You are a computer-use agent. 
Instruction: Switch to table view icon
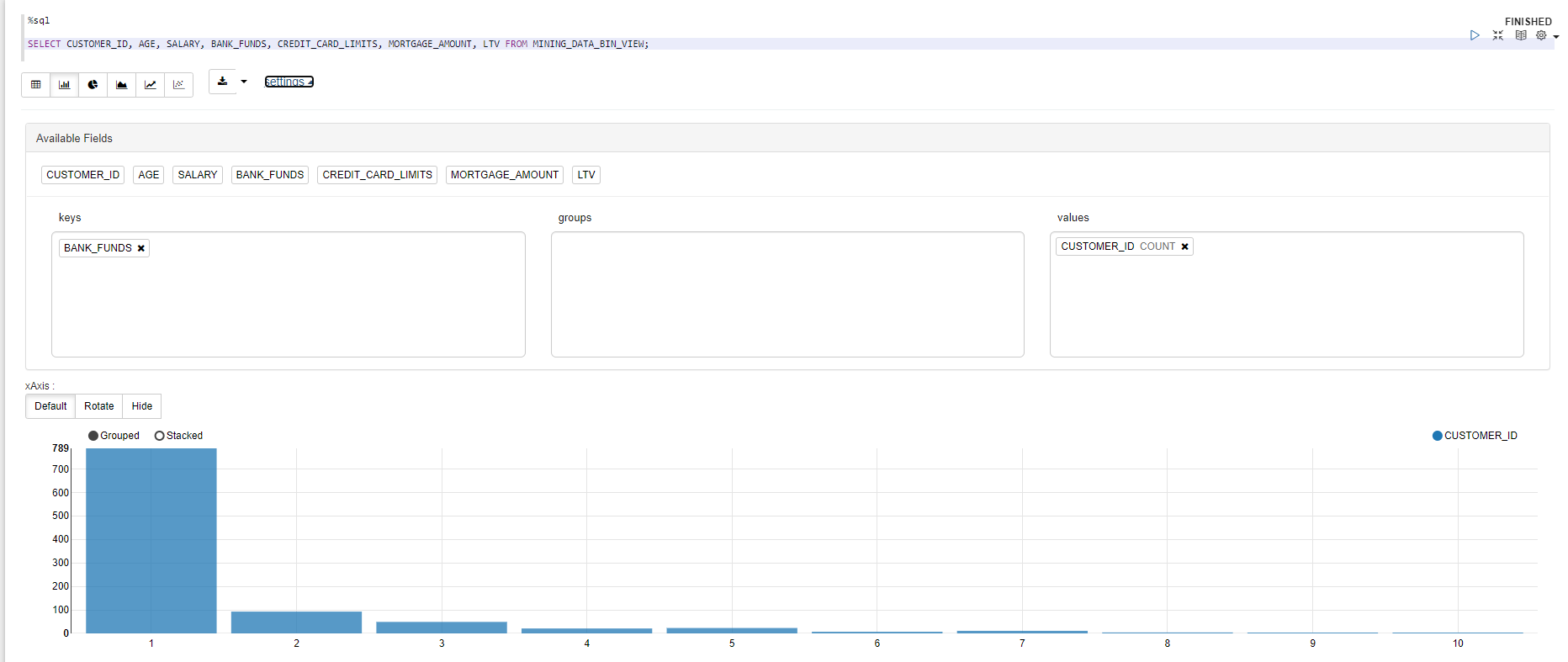pyautogui.click(x=35, y=84)
